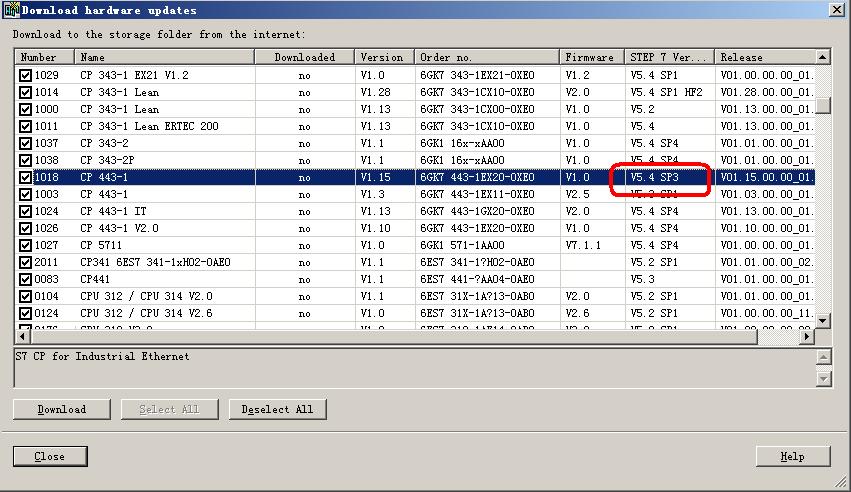Click the STEP 7 Ver... column header
This screenshot has height=492, width=851.
pyautogui.click(x=670, y=57)
